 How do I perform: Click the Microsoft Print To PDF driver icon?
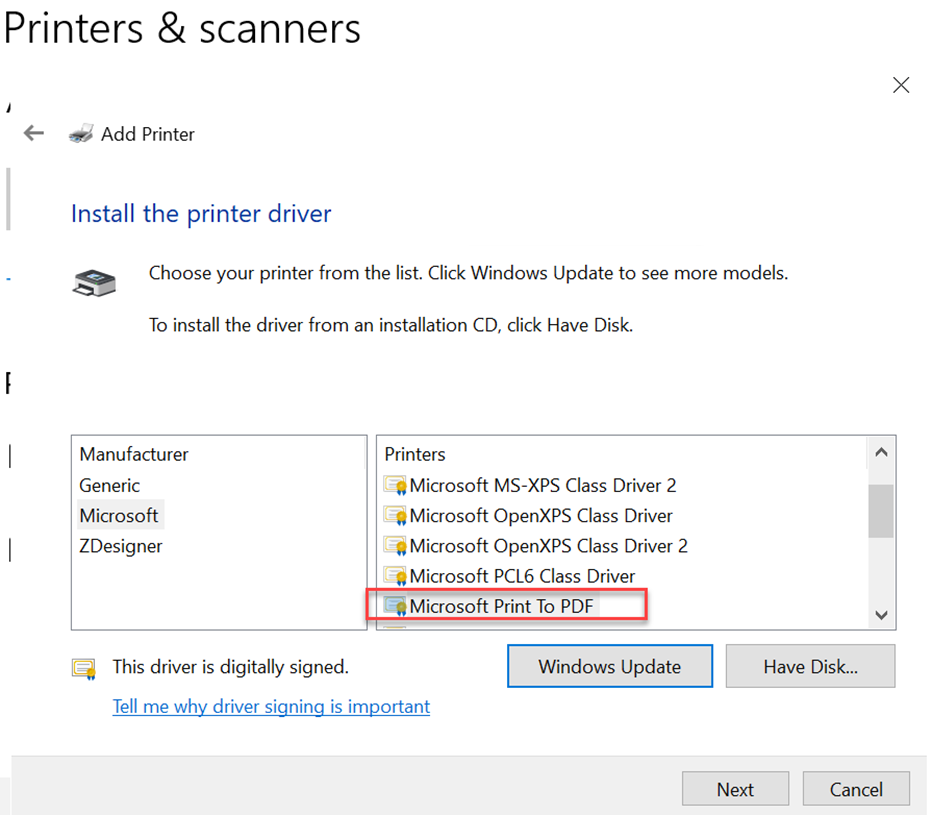tap(396, 606)
